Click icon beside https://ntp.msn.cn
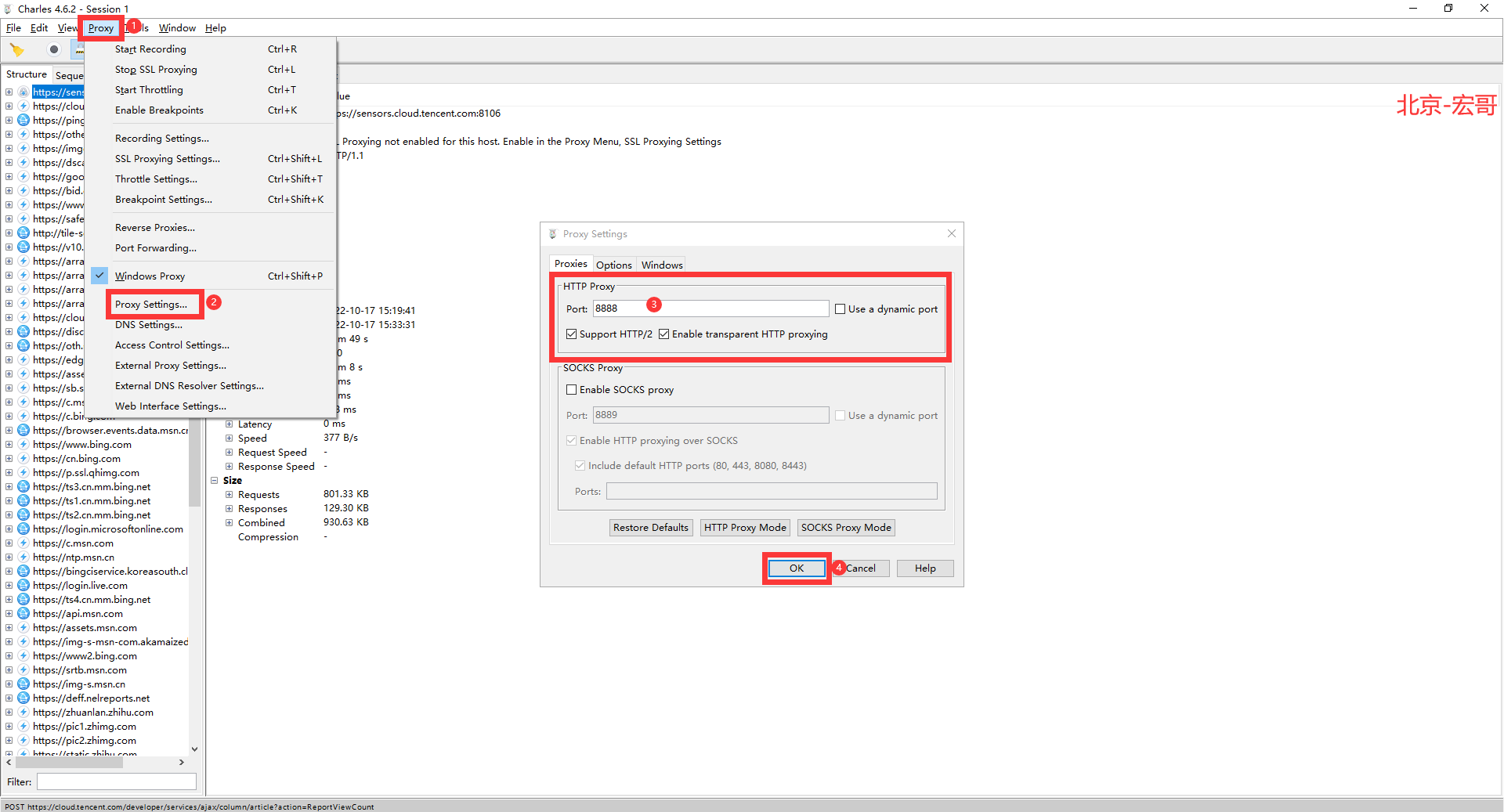Image resolution: width=1504 pixels, height=812 pixels. click(x=23, y=558)
